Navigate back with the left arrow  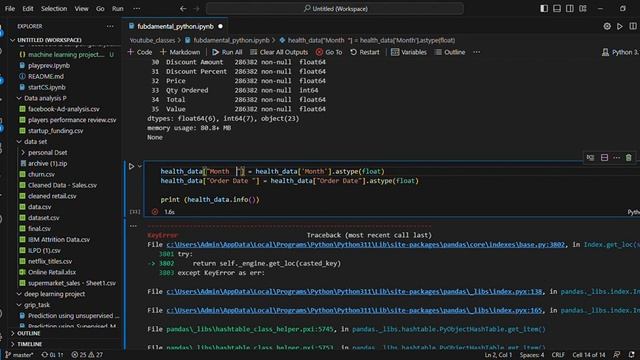pyautogui.click(x=183, y=9)
